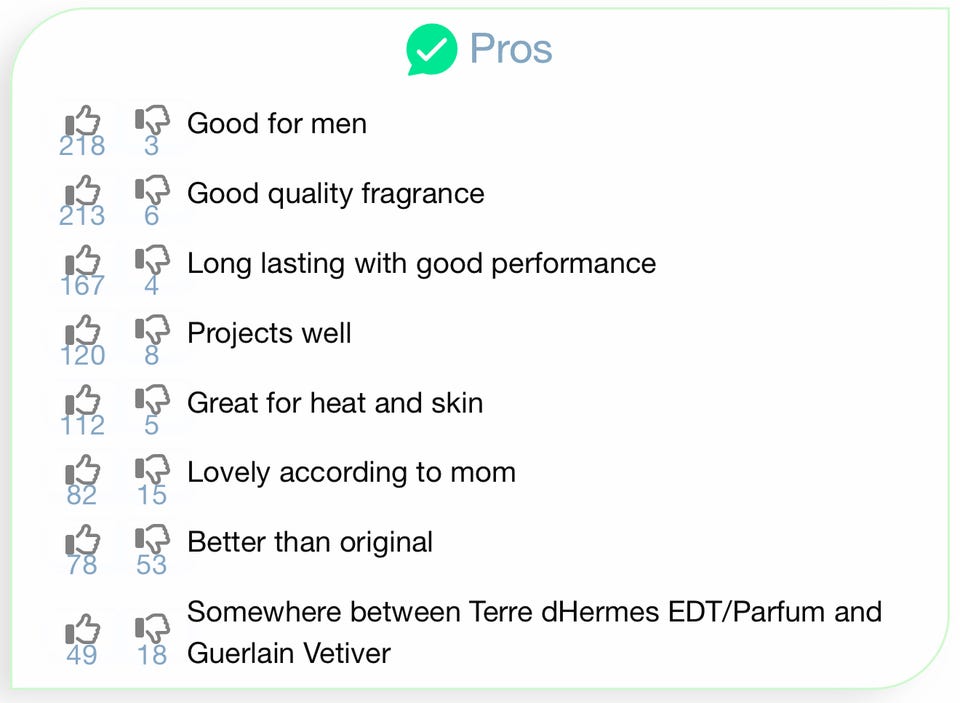This screenshot has width=960, height=703.
Task: Select the 'Better than original' text
Action: pyautogui.click(x=310, y=542)
